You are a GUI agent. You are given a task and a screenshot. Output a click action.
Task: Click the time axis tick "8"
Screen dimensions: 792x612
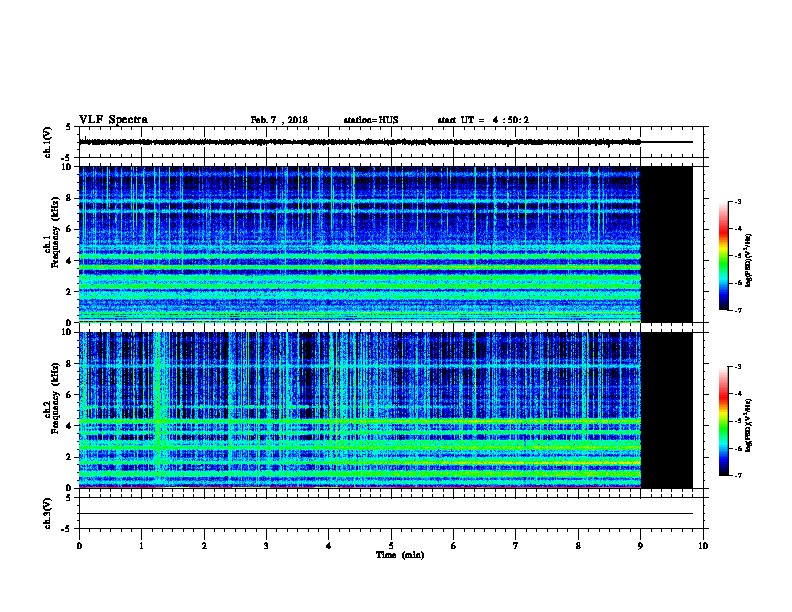(x=578, y=546)
